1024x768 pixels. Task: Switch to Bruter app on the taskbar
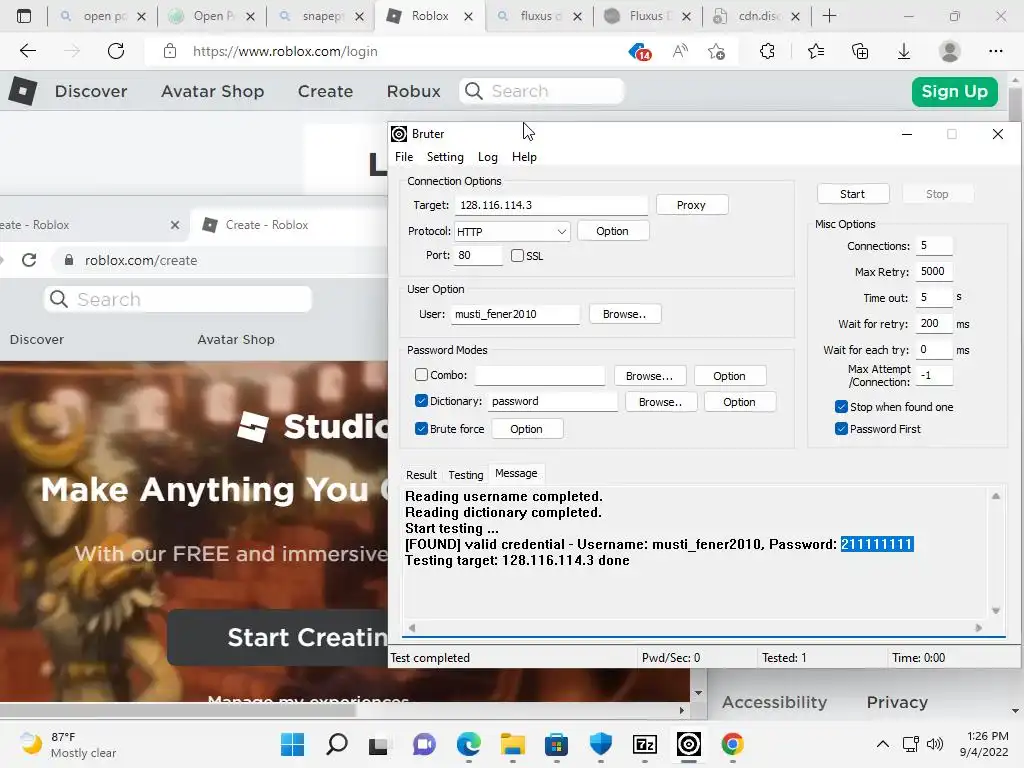pyautogui.click(x=688, y=744)
